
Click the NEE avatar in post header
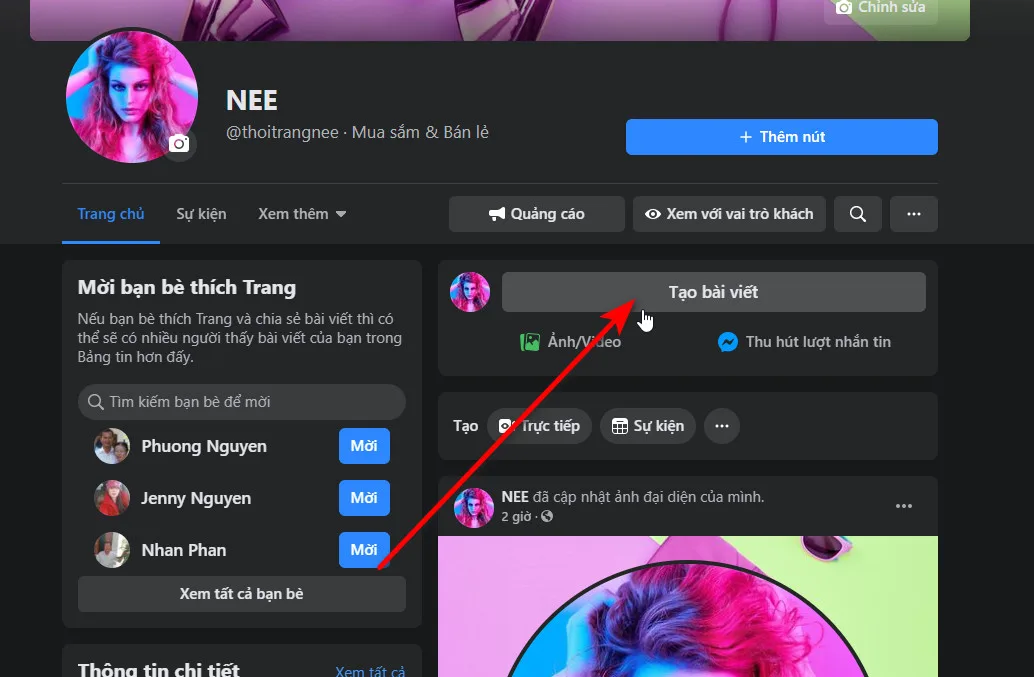coord(473,508)
